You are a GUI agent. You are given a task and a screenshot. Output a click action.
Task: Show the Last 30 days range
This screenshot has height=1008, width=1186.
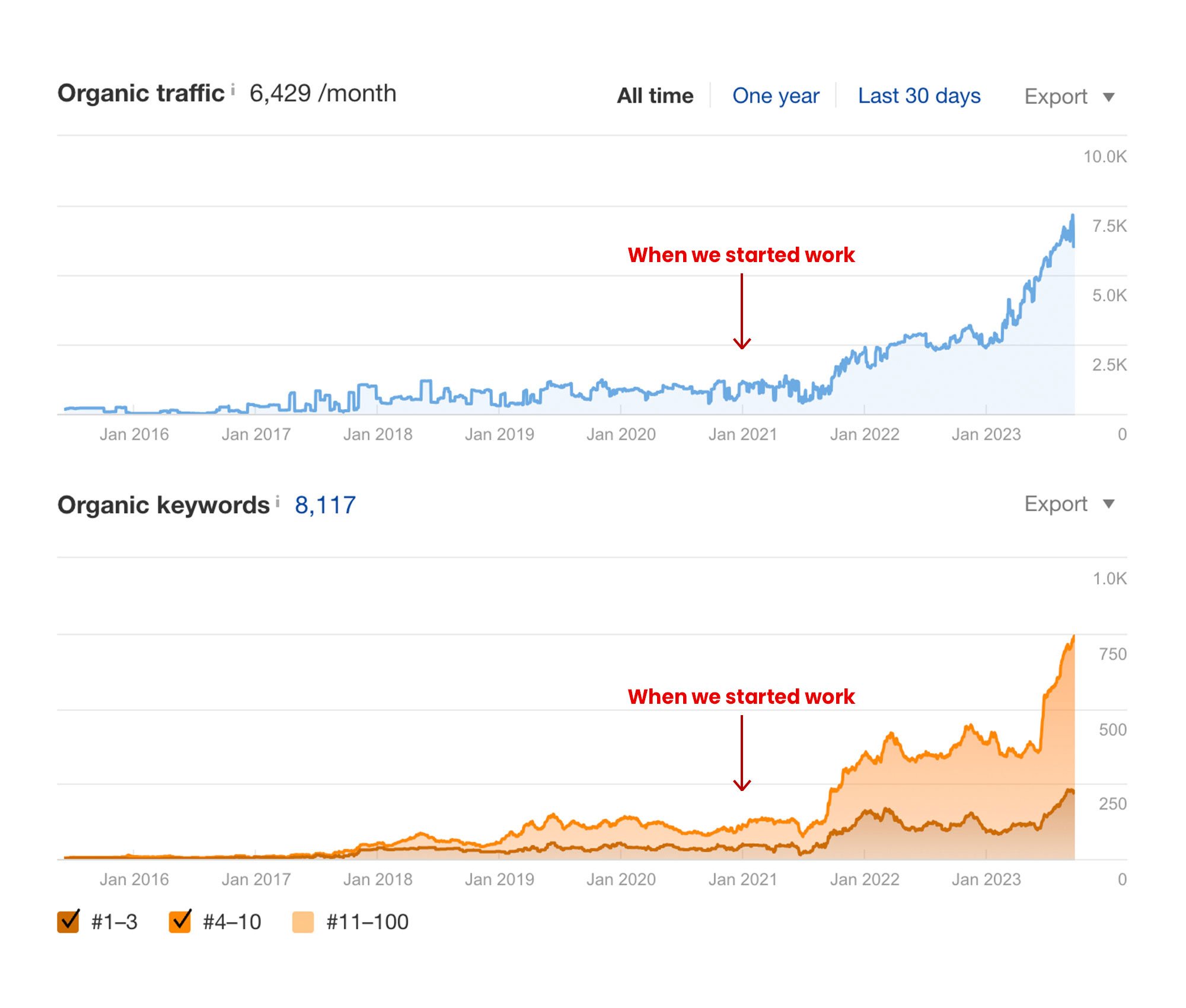[919, 95]
